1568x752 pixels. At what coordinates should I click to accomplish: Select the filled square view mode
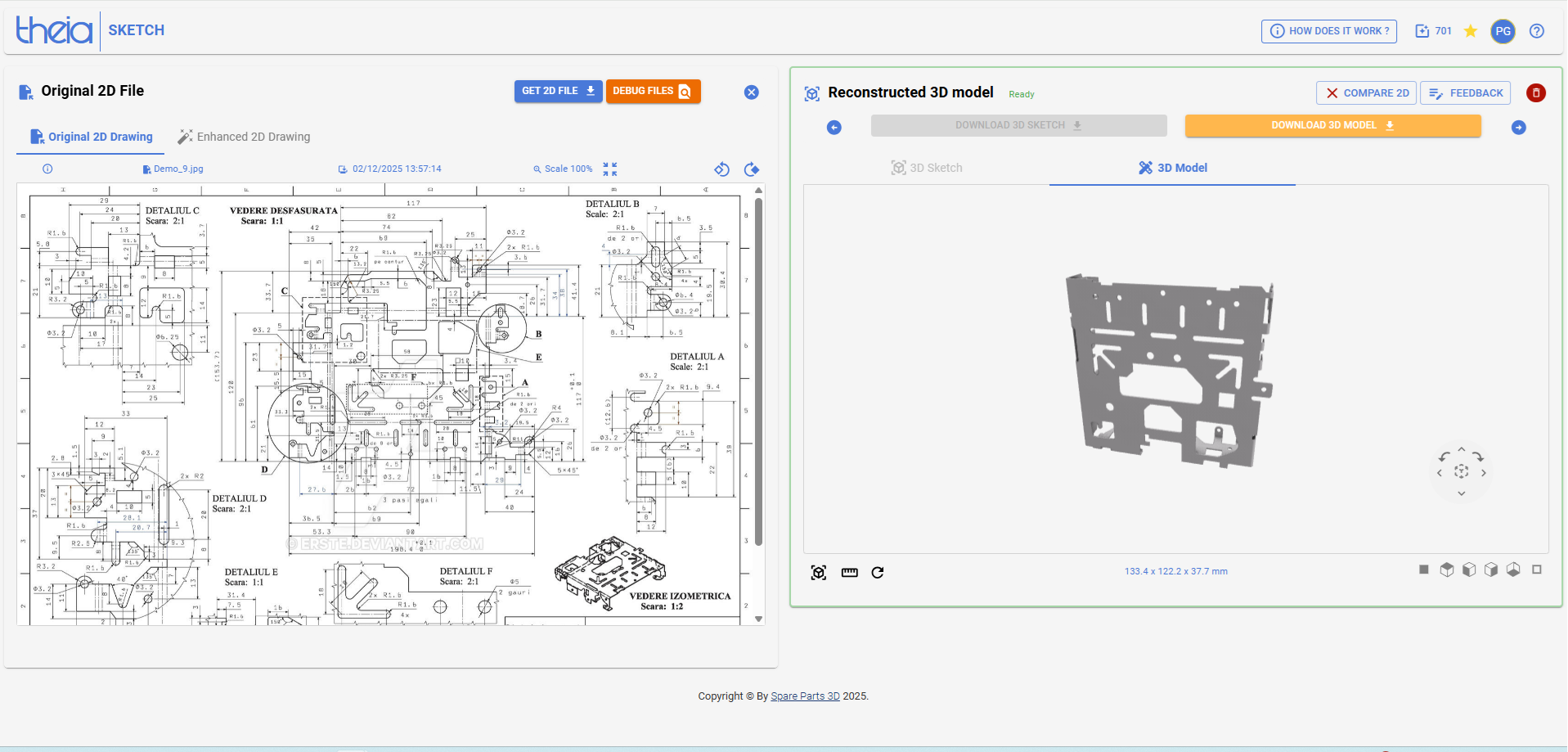pos(1424,570)
